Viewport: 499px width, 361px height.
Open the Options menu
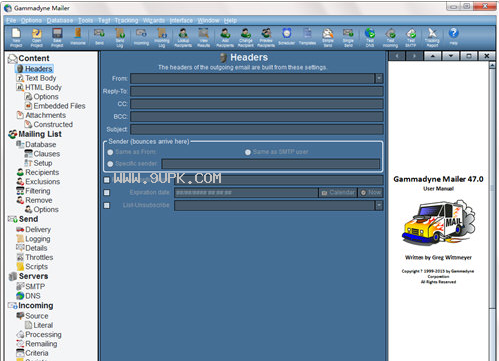pos(31,21)
